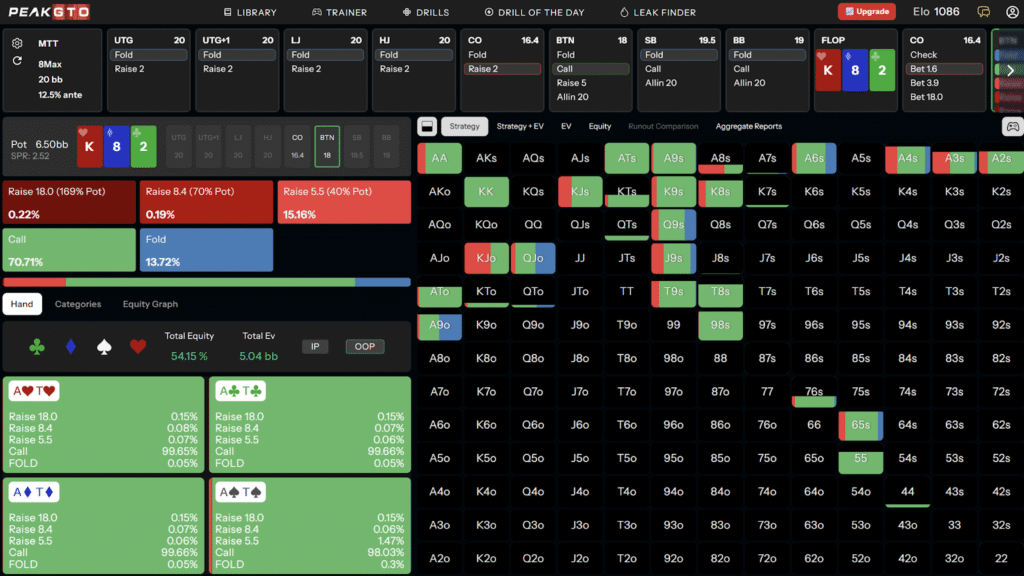Image resolution: width=1024 pixels, height=576 pixels.
Task: Click the layout icon left of Strategy
Action: click(426, 127)
